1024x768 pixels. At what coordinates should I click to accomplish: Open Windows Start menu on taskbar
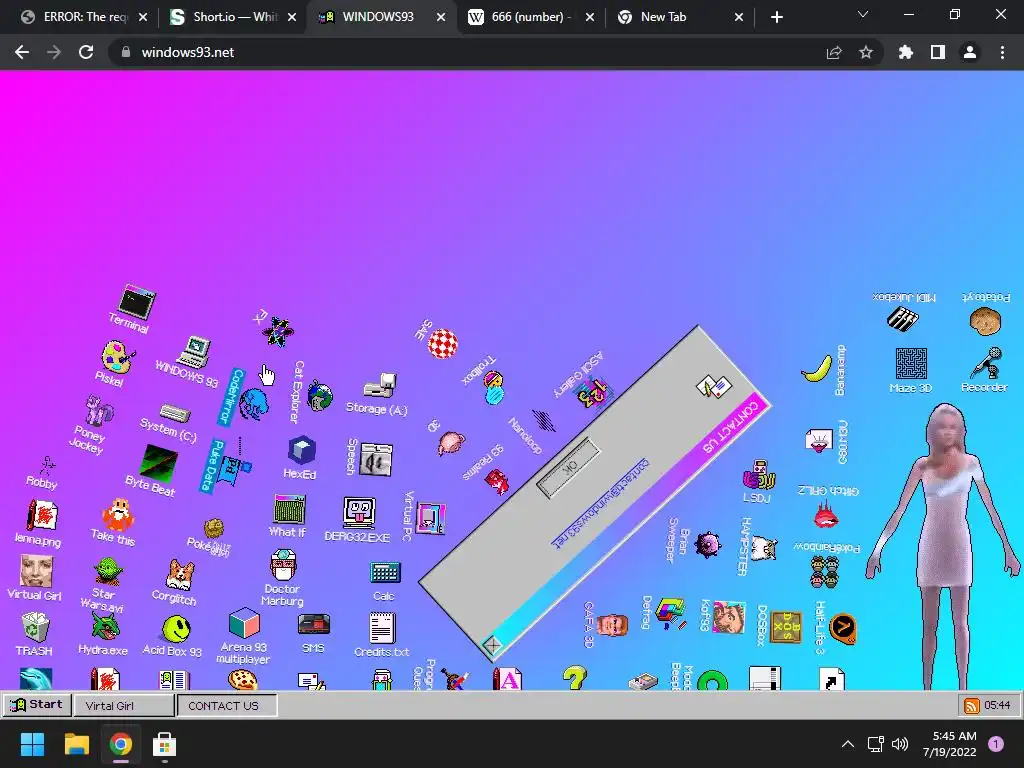(33, 744)
